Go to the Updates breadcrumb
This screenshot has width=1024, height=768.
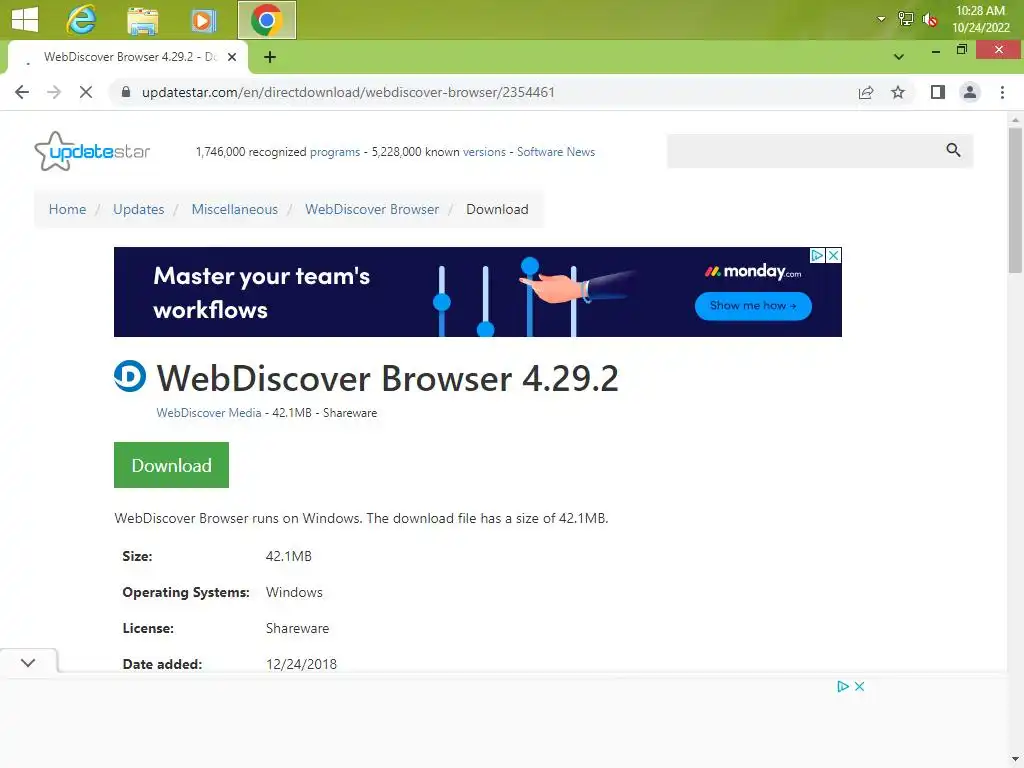point(138,209)
